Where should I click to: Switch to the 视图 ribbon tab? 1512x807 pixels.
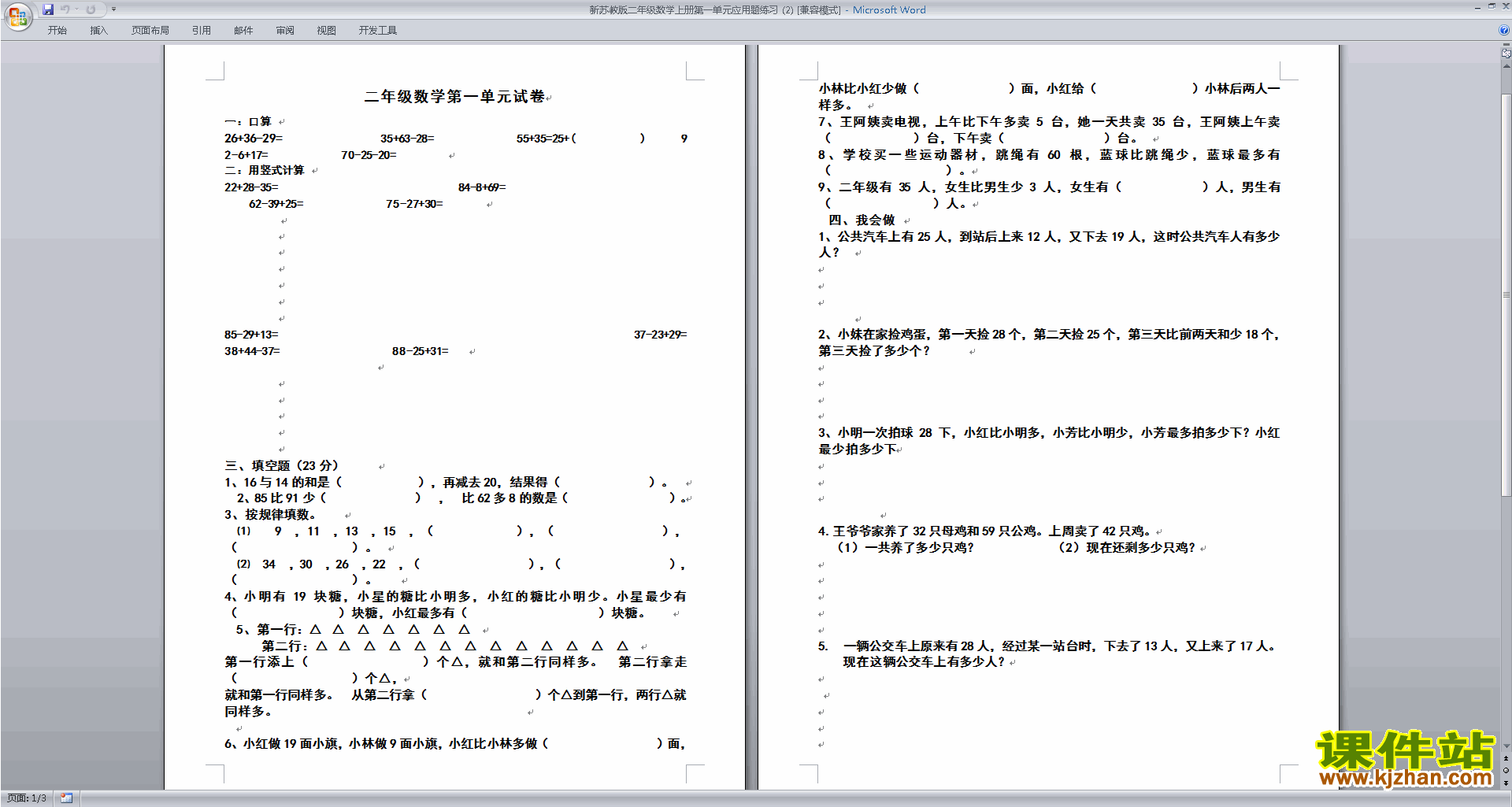tap(327, 31)
